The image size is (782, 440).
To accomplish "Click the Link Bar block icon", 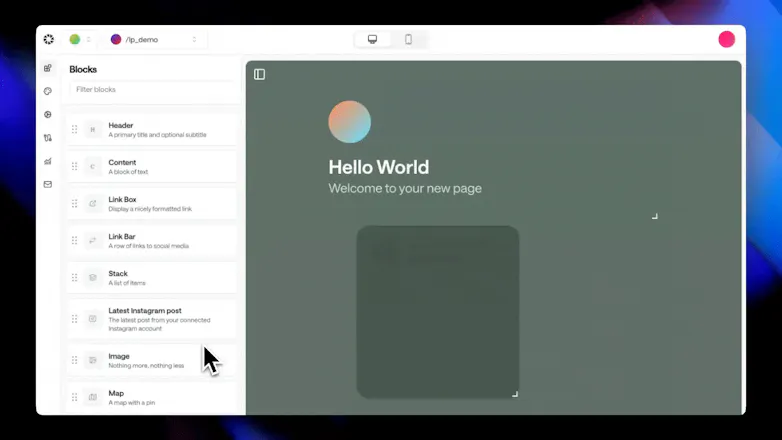I will (x=93, y=241).
